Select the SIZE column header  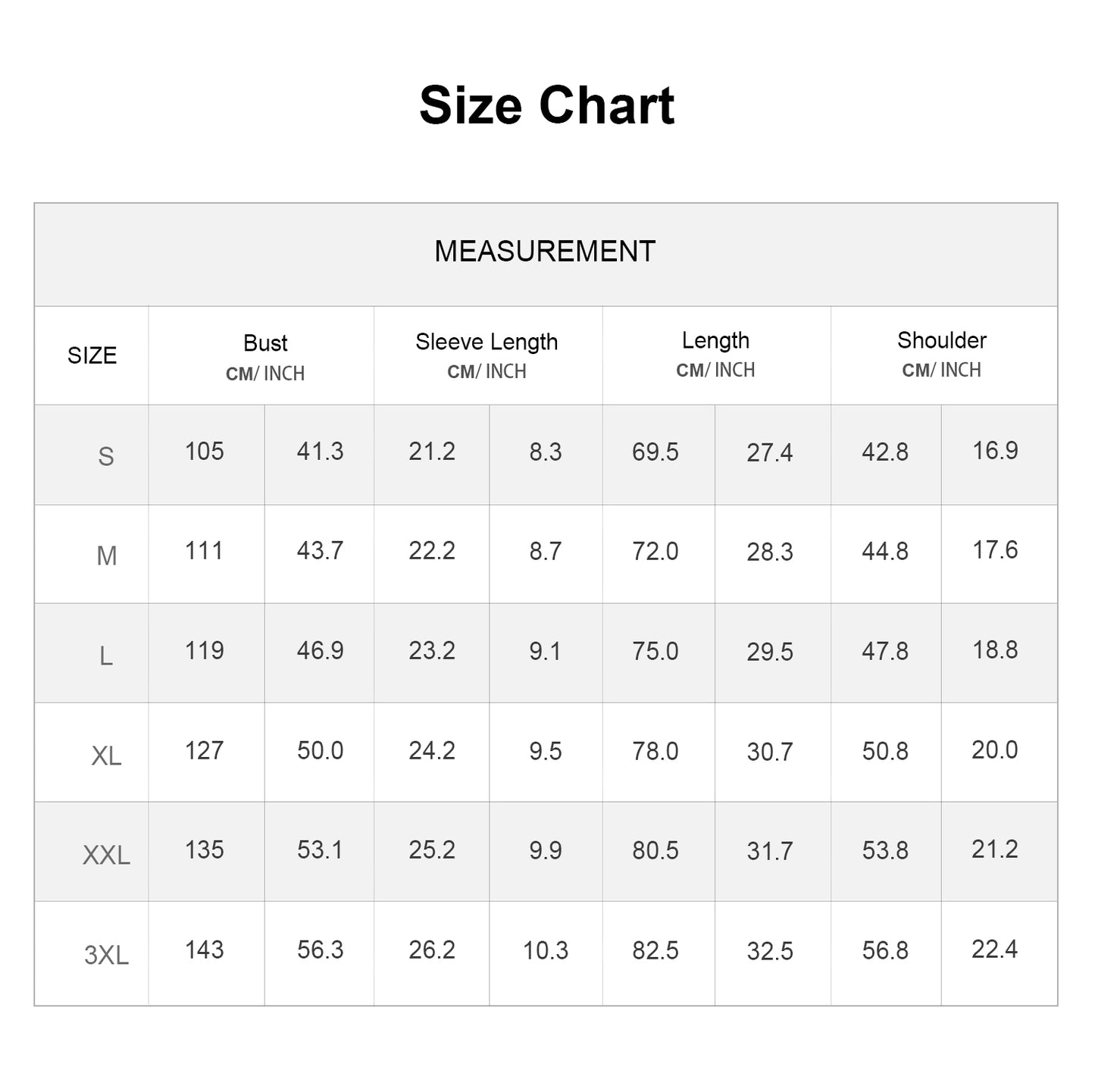92,355
